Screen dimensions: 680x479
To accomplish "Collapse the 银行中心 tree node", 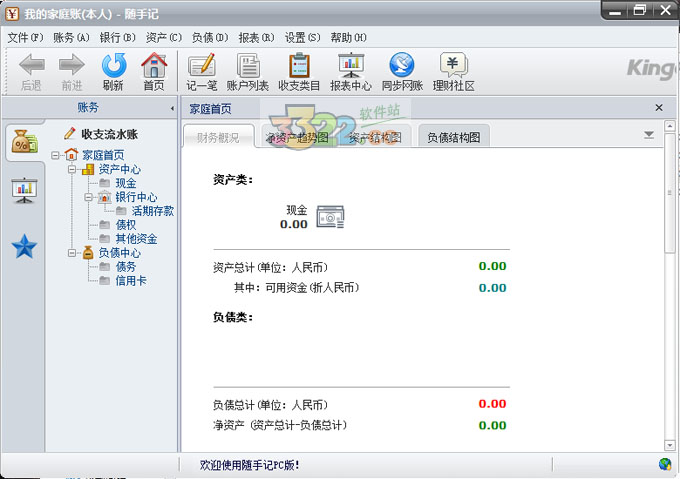I will pyautogui.click(x=89, y=198).
